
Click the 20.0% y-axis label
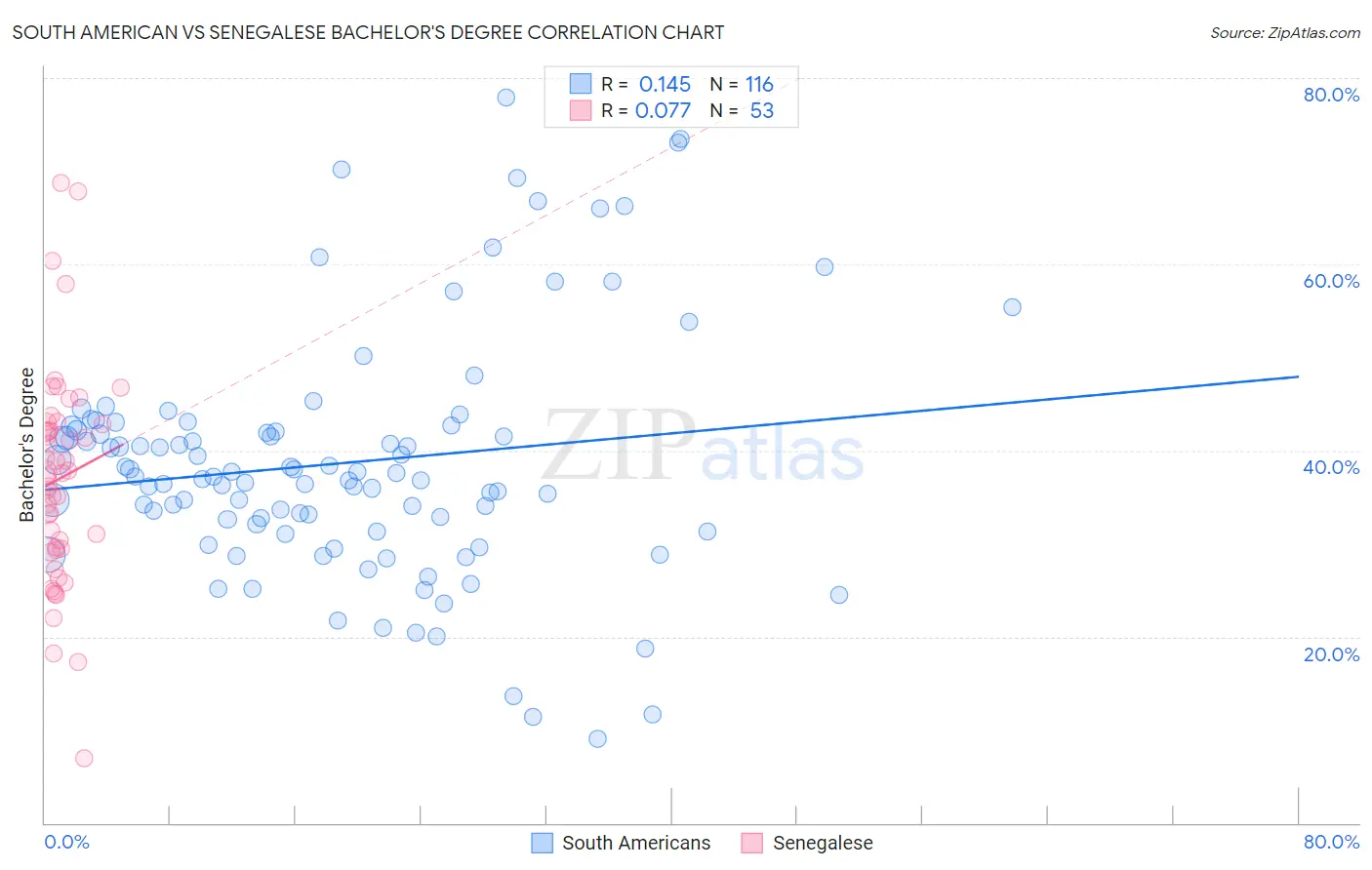1331,654
